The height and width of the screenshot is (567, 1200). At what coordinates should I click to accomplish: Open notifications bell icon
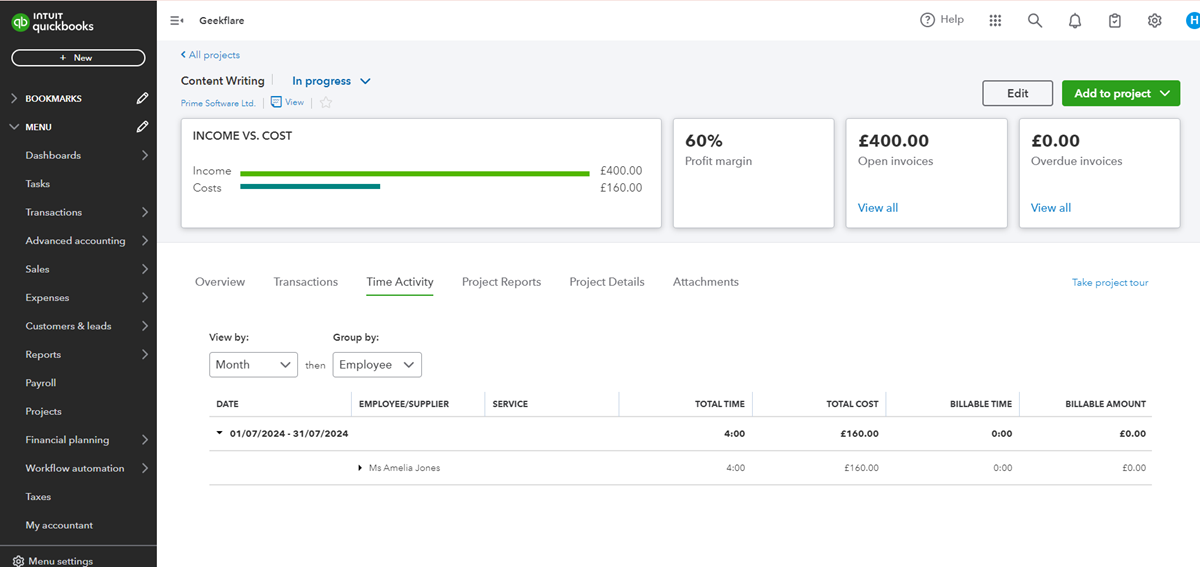point(1075,20)
